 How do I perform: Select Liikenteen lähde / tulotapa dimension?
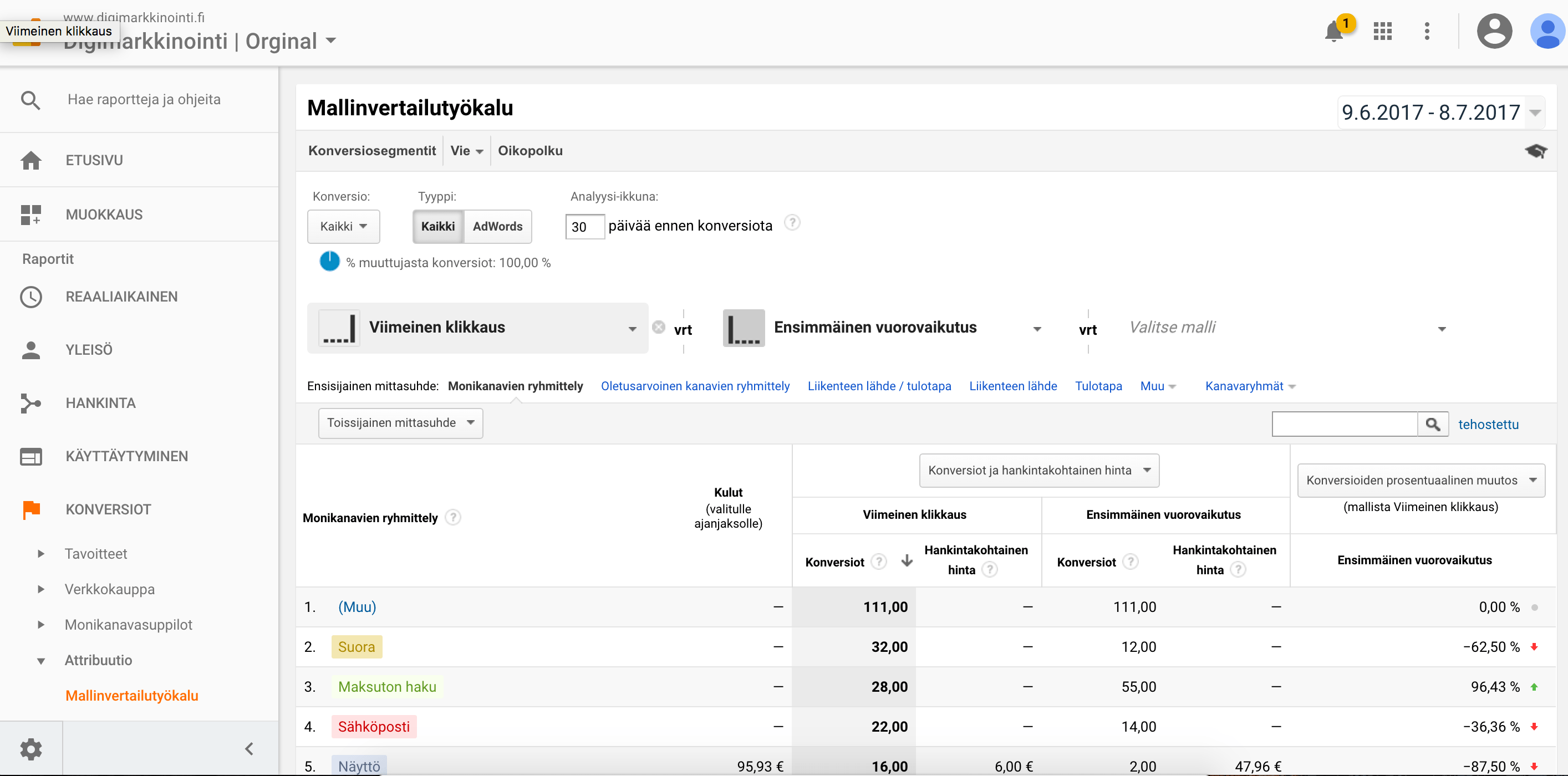(x=879, y=386)
